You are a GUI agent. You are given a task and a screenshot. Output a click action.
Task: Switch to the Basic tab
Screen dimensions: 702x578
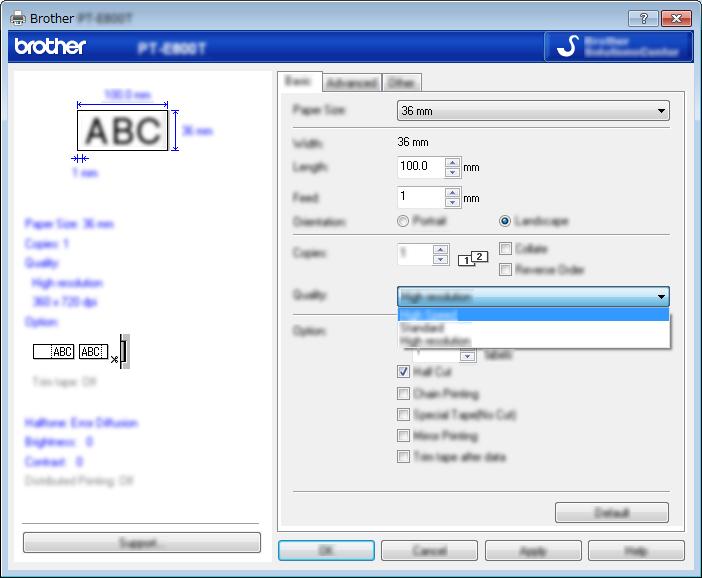[299, 81]
